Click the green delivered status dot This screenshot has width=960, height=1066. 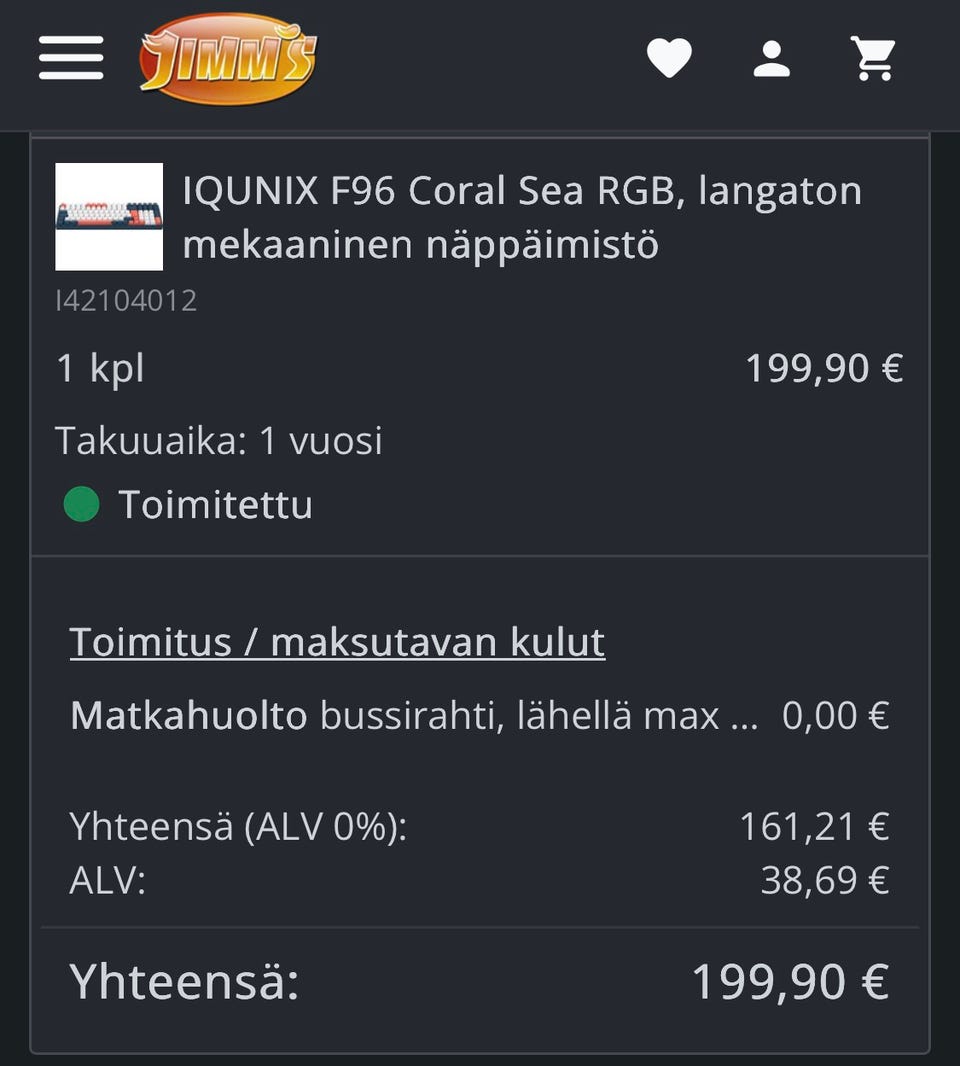(x=81, y=504)
